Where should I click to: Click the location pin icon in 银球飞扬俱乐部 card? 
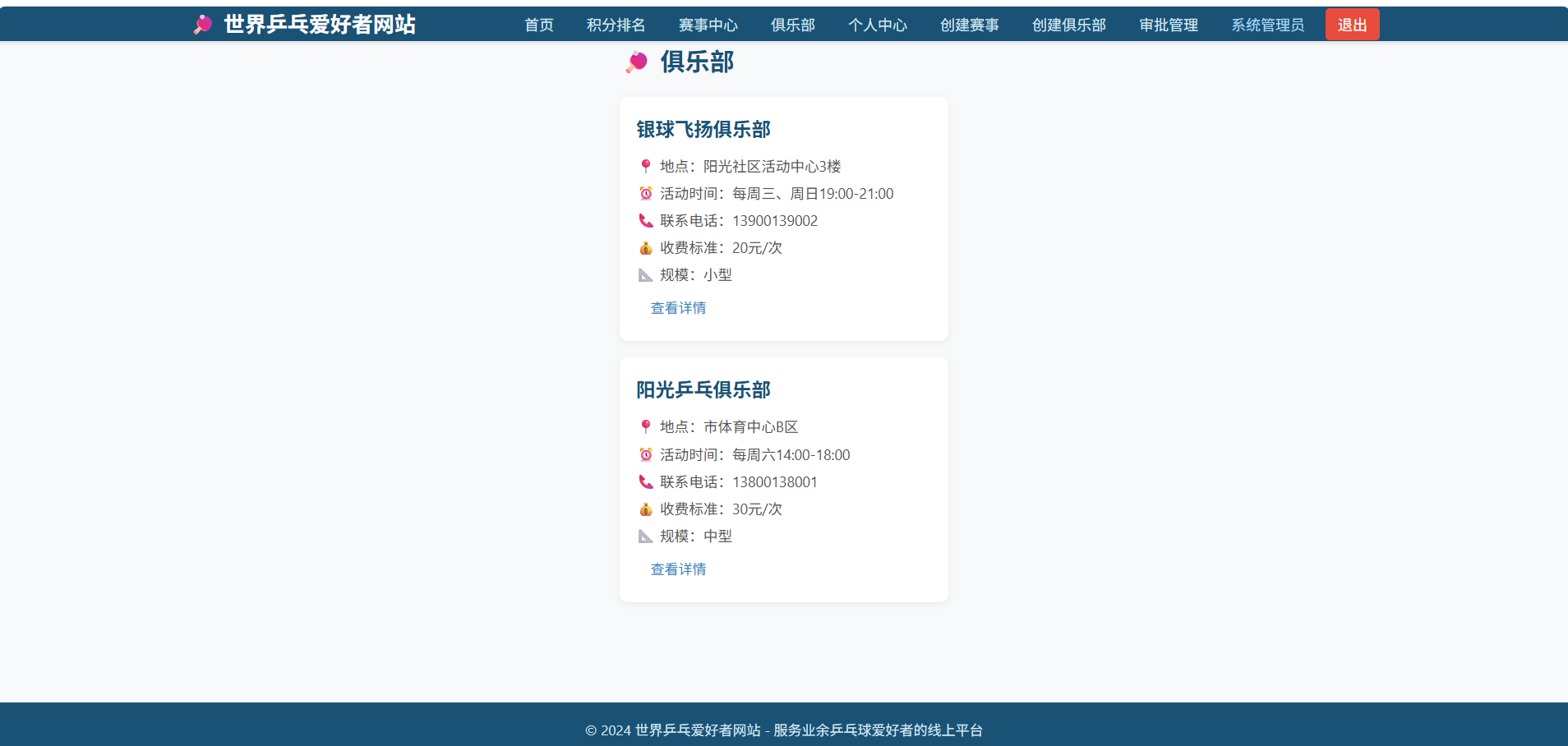646,166
